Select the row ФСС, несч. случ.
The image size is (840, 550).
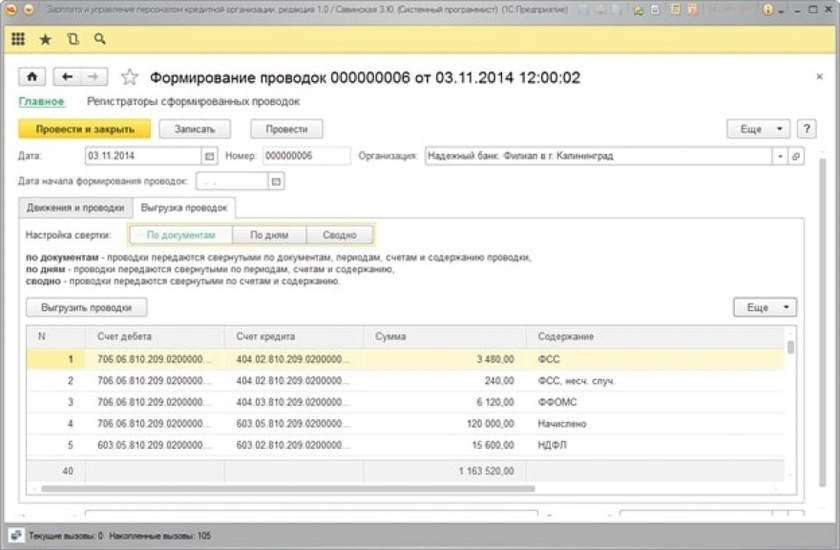(405, 381)
